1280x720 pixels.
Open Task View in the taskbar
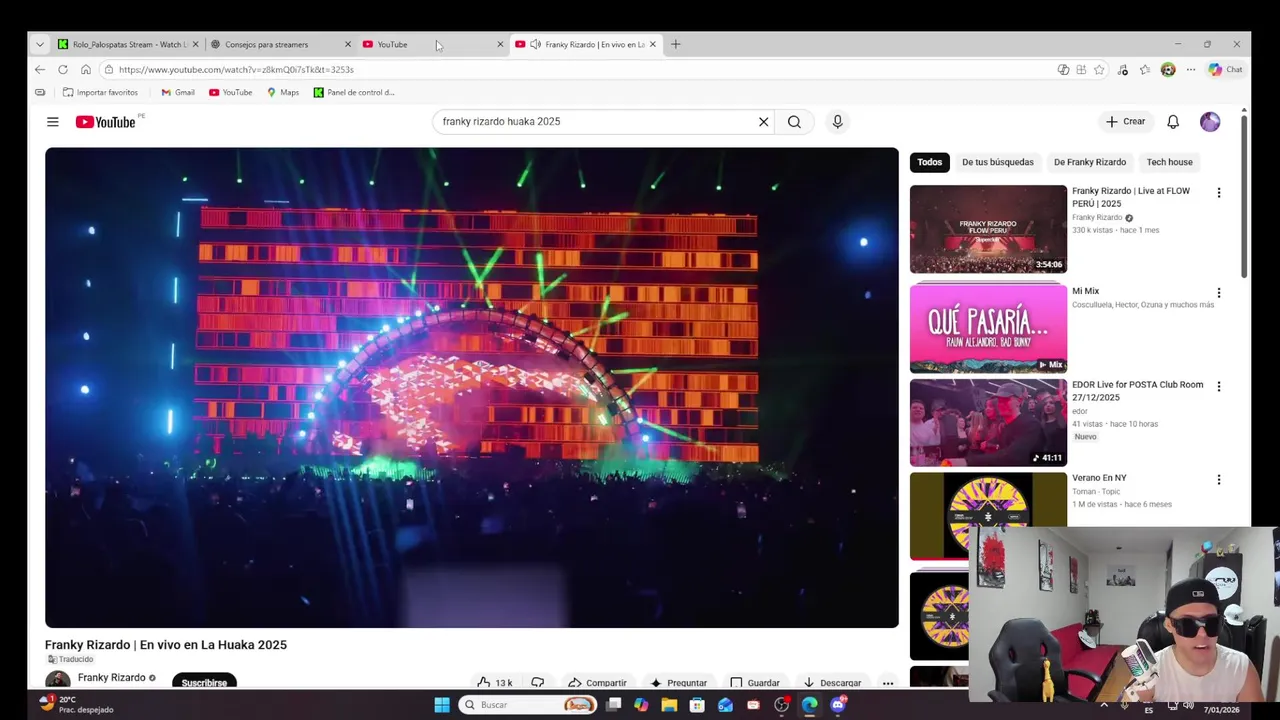(613, 705)
